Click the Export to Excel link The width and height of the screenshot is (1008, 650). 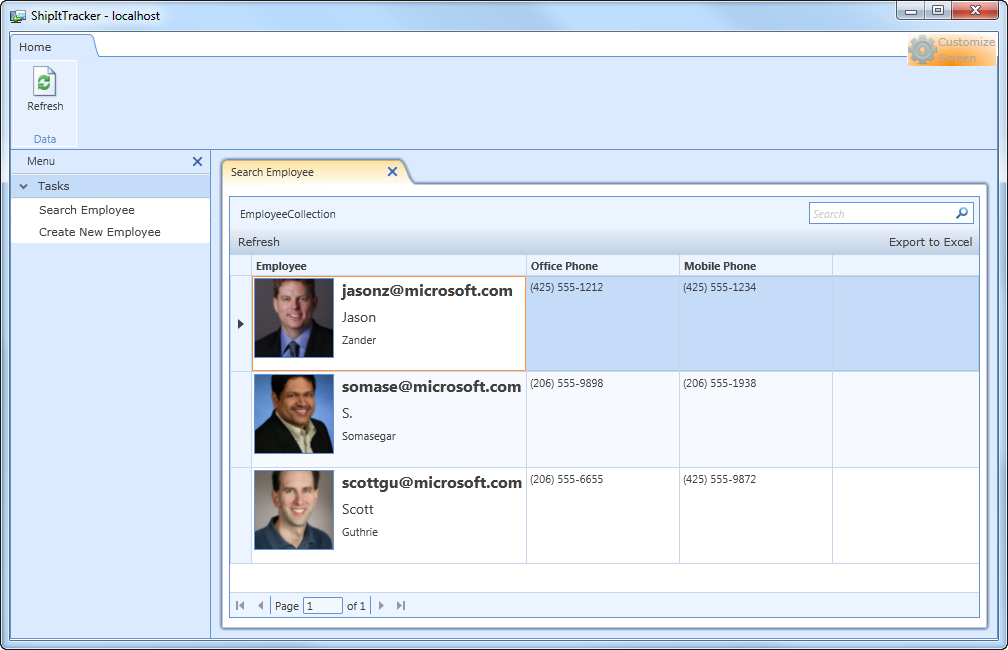(930, 241)
